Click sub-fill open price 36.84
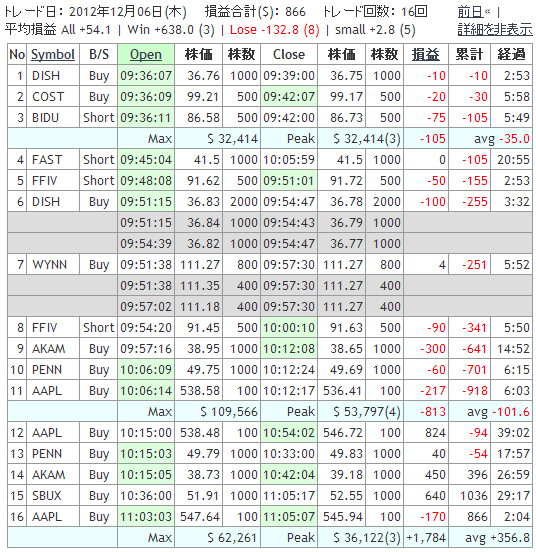536x552 pixels. point(203,222)
